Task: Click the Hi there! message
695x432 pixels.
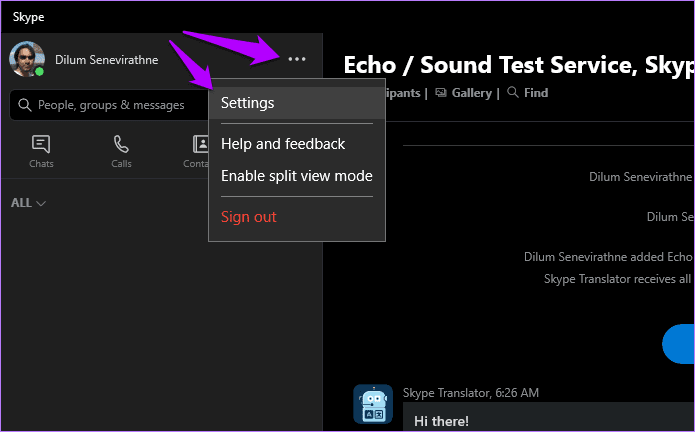Action: (441, 421)
